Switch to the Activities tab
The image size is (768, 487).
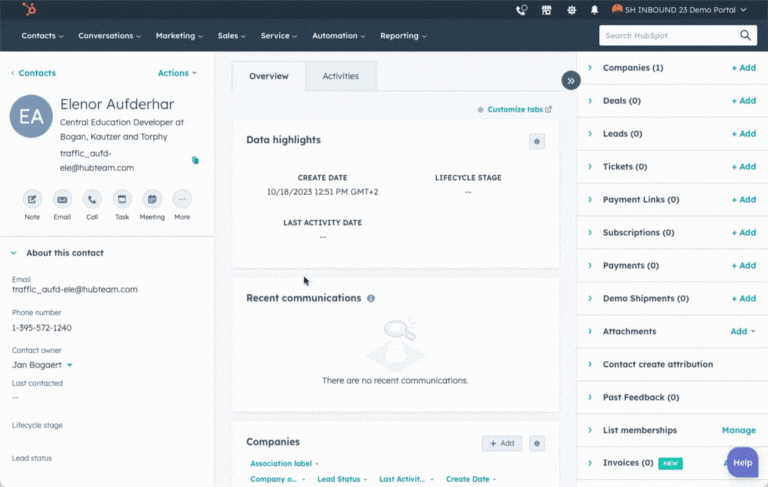click(x=340, y=76)
